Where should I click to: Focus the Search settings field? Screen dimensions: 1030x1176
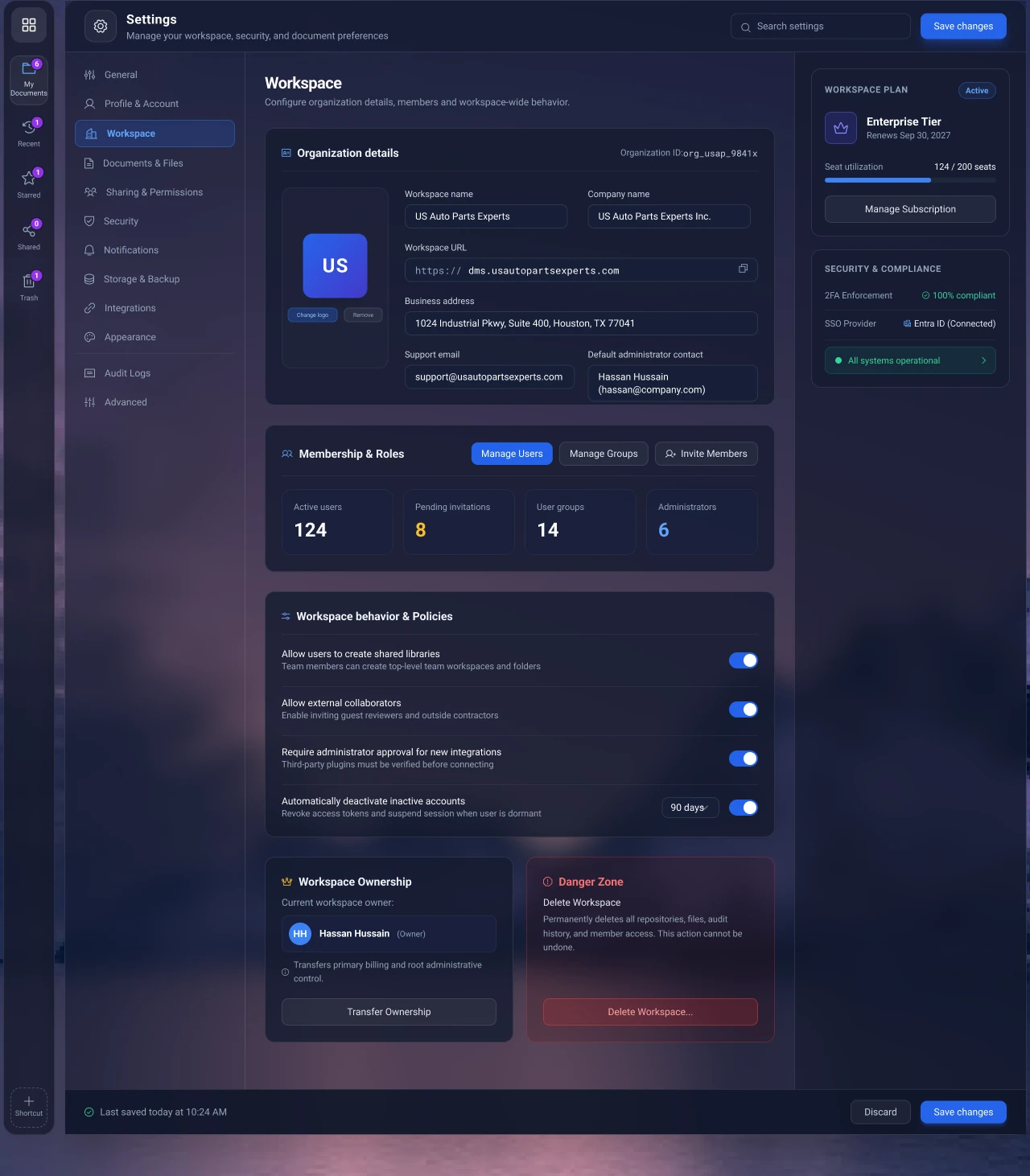(x=821, y=27)
